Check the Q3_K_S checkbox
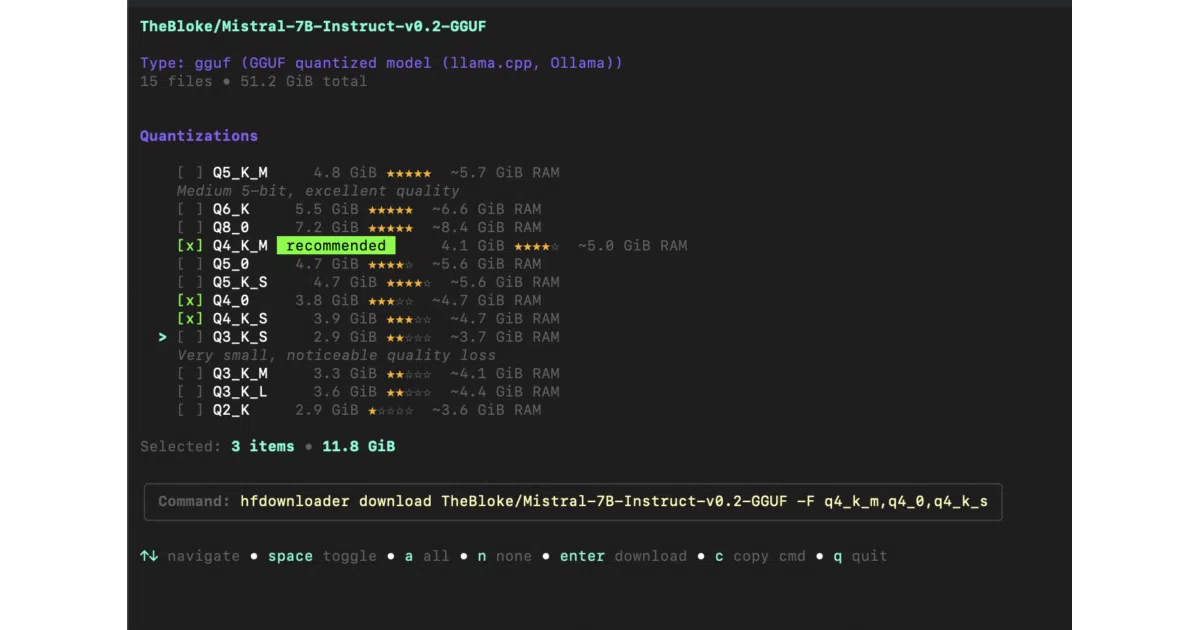 [x=190, y=337]
